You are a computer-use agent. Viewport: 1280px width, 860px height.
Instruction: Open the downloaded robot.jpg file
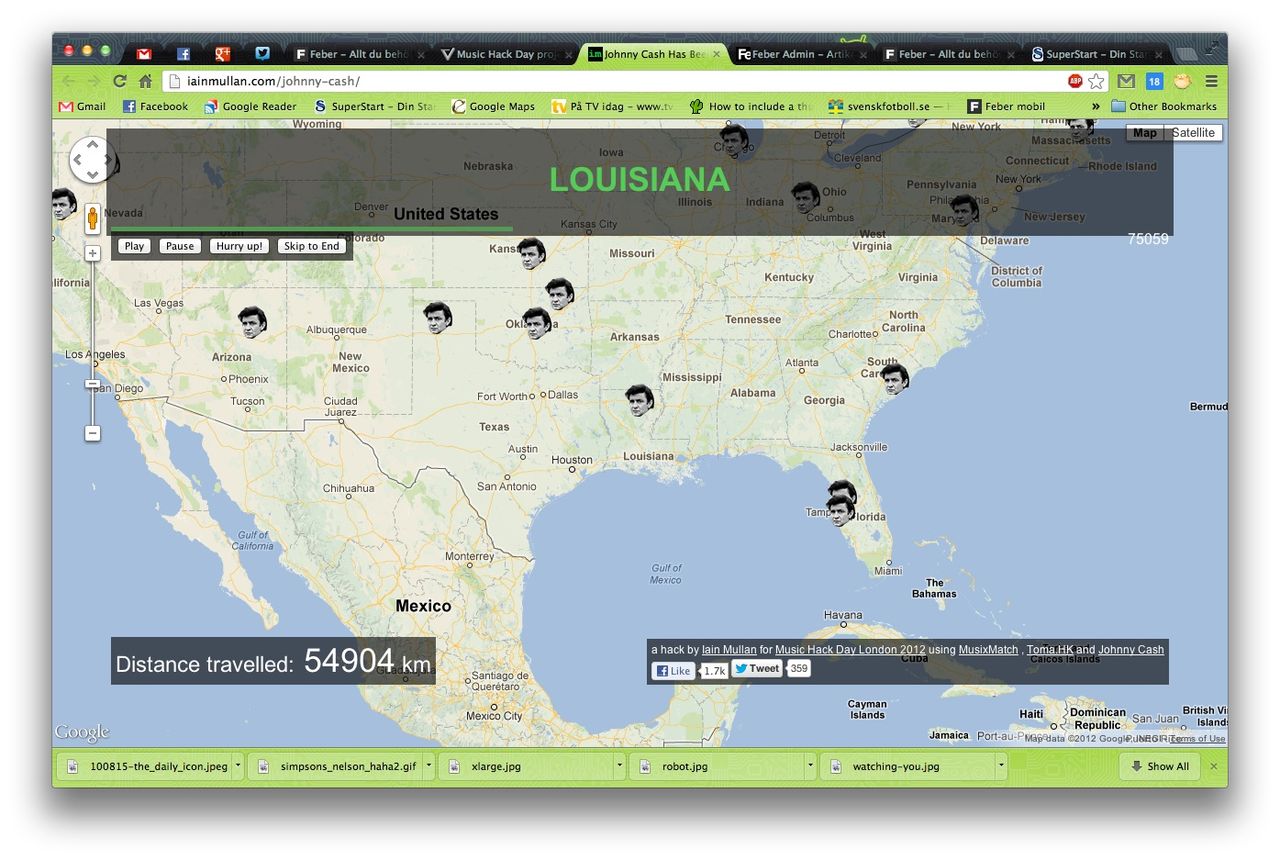tap(716, 767)
